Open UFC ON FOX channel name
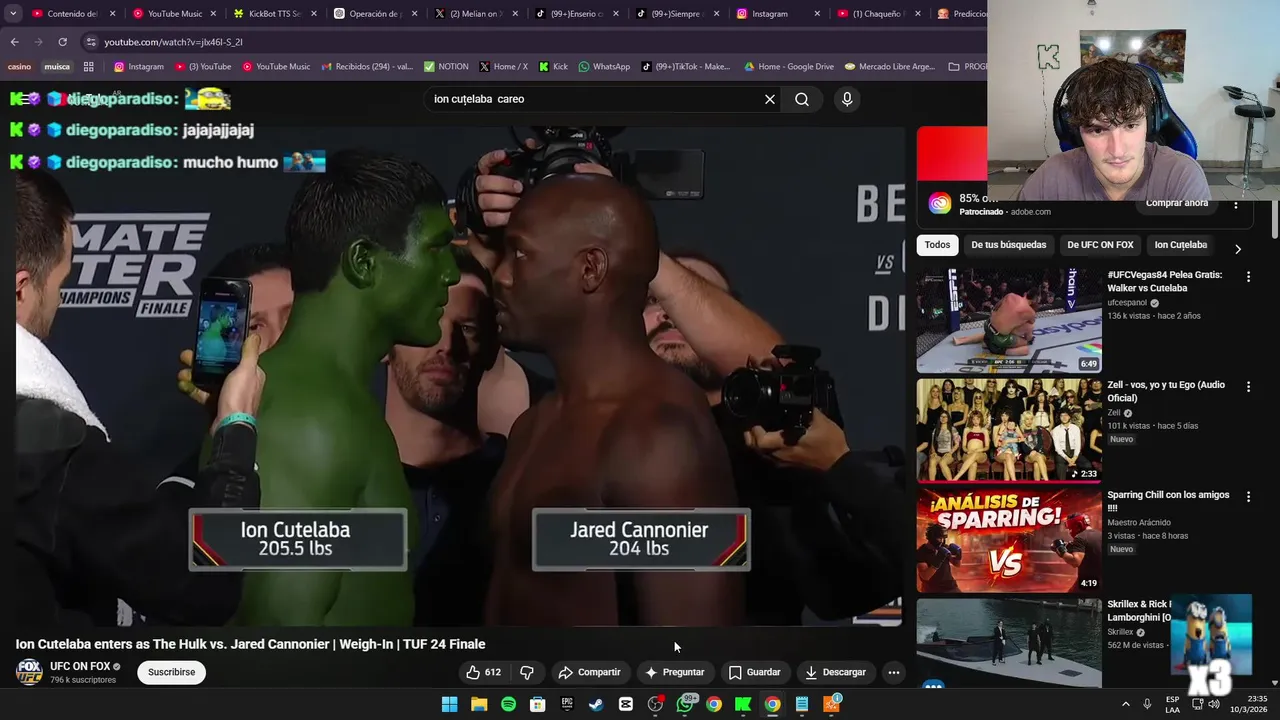1280x720 pixels. (80, 667)
